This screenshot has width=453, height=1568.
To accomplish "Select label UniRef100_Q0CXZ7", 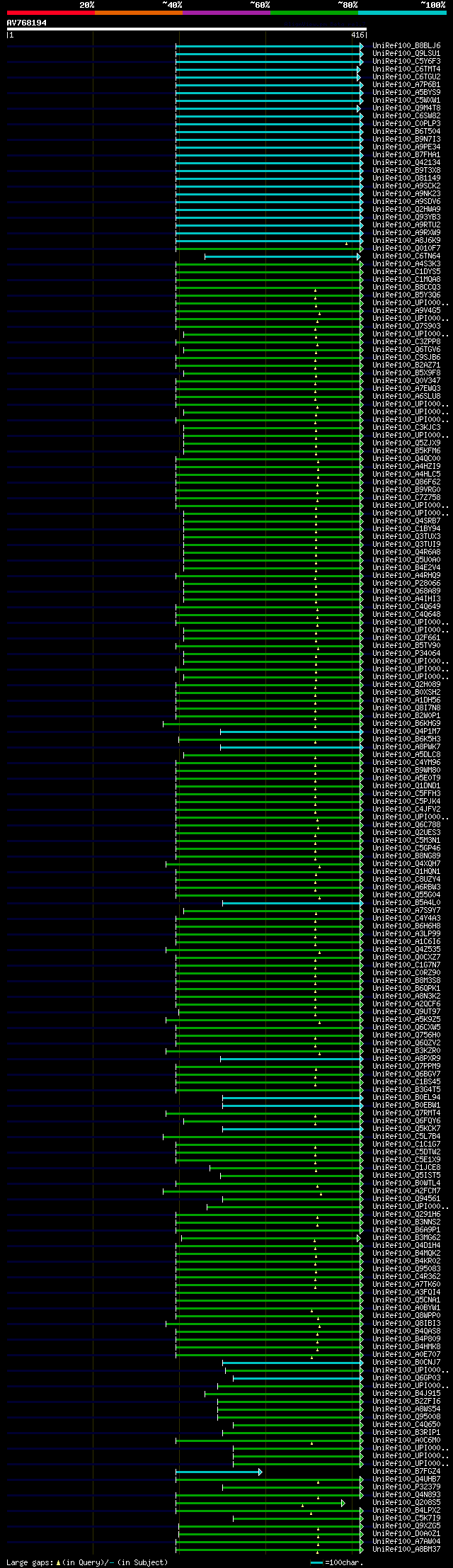I will 406,957.
